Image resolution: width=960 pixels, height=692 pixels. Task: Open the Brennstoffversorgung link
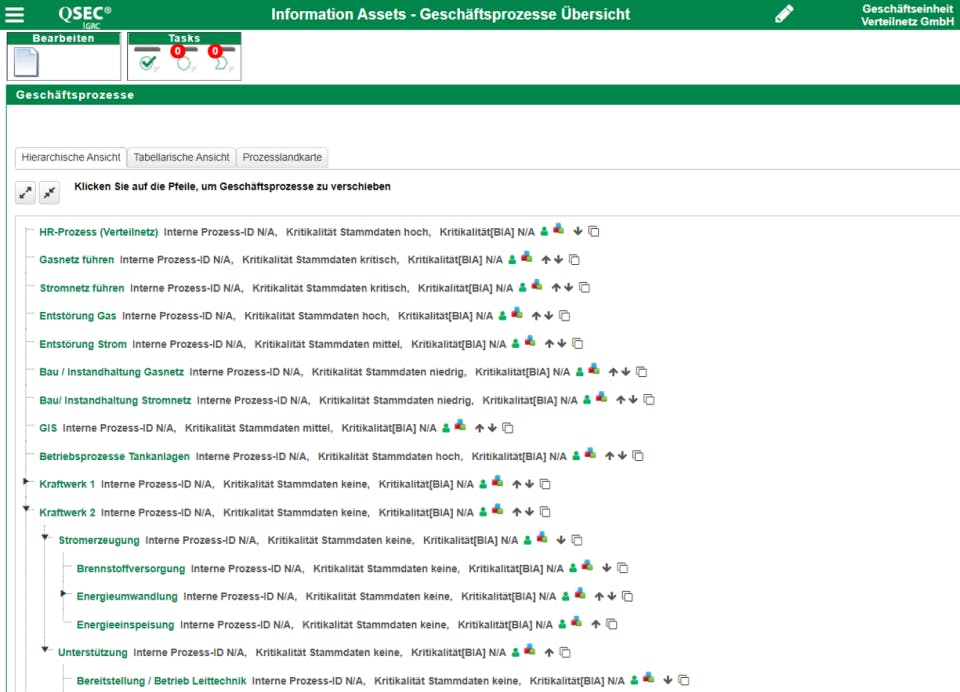[131, 568]
